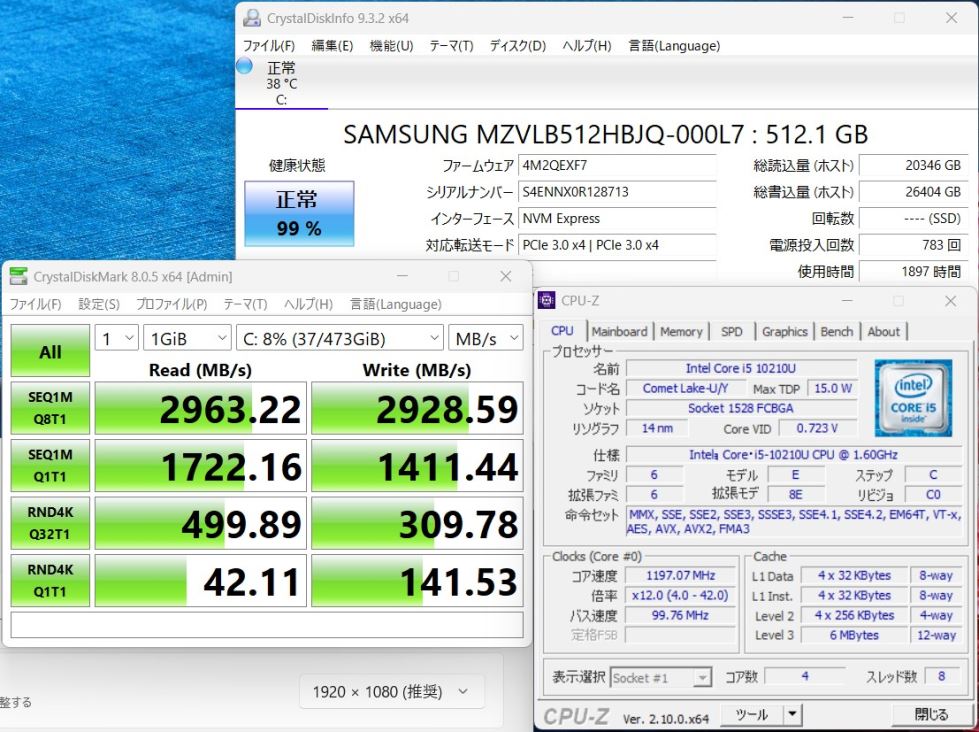Viewport: 979px width, 732px height.
Task: Open 言語(Language) menu in CrystalDiskMark
Action: coord(395,304)
